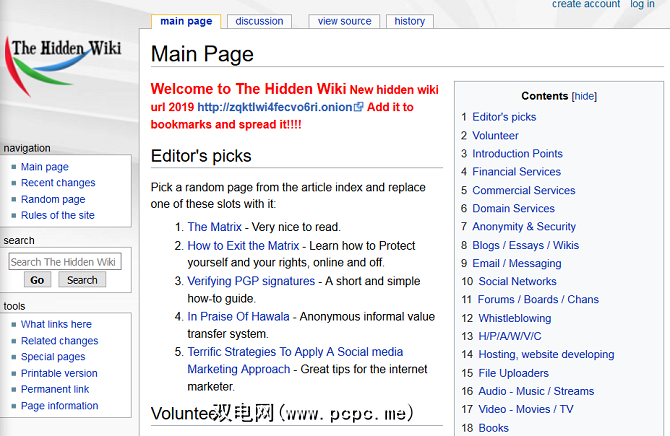Hide the Contents table
Screen dimensions: 670x436
click(x=584, y=96)
